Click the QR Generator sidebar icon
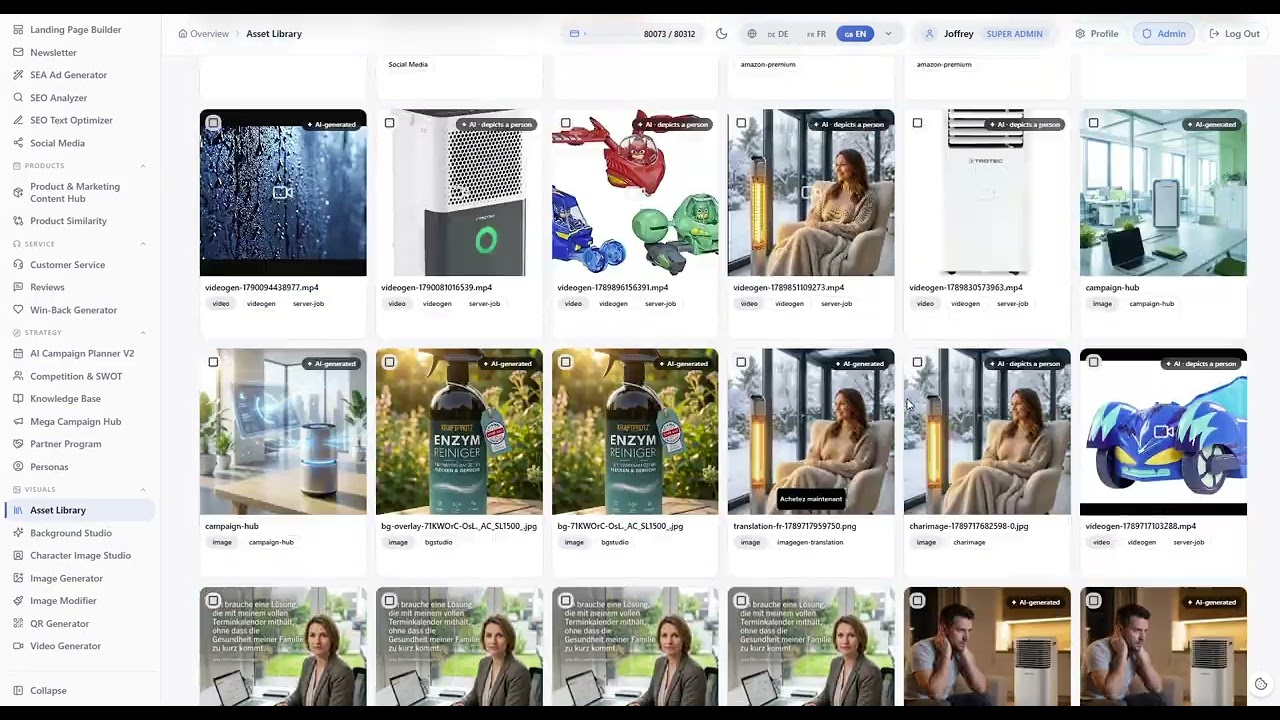This screenshot has height=720, width=1280. [x=19, y=623]
